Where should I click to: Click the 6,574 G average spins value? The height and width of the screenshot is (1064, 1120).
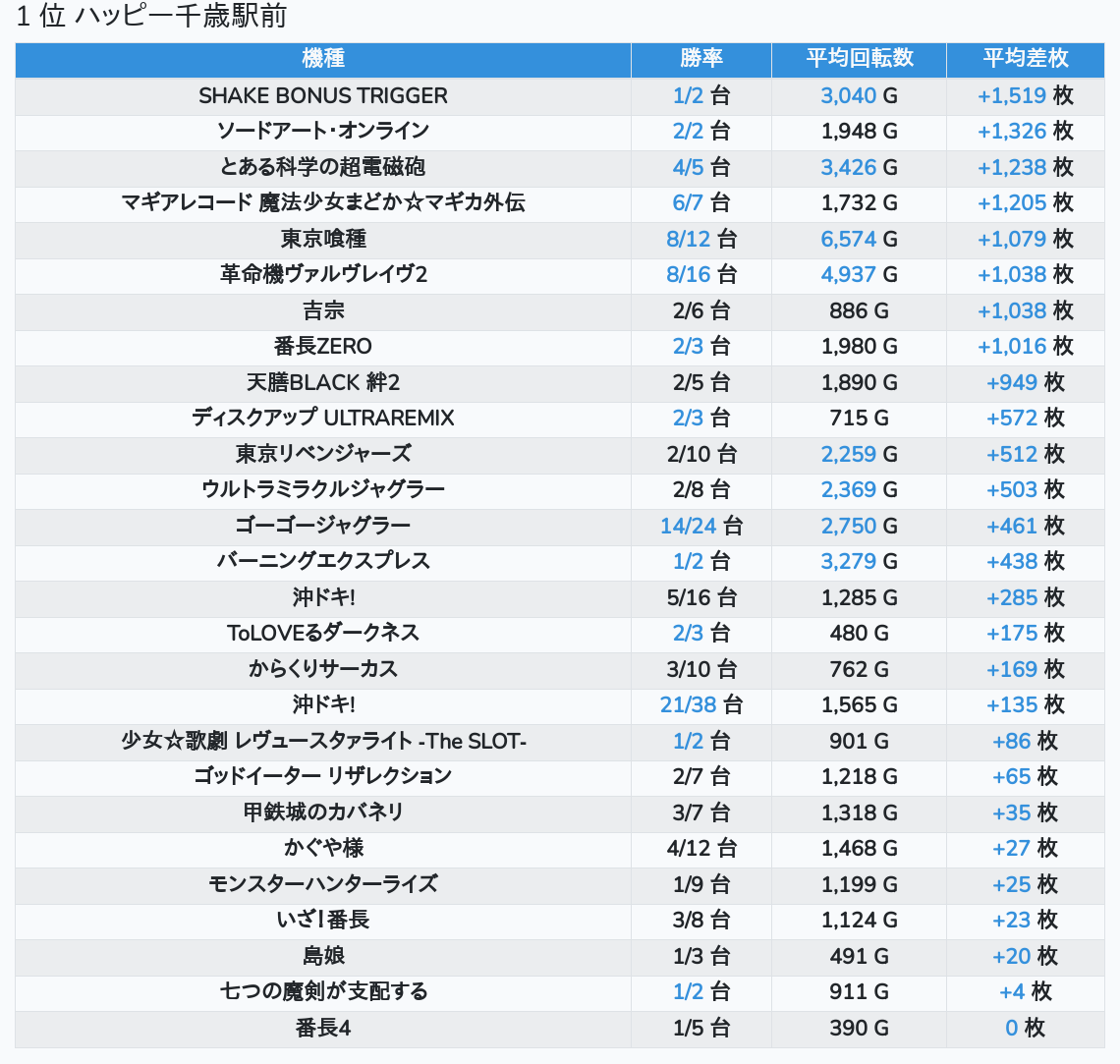tap(849, 239)
